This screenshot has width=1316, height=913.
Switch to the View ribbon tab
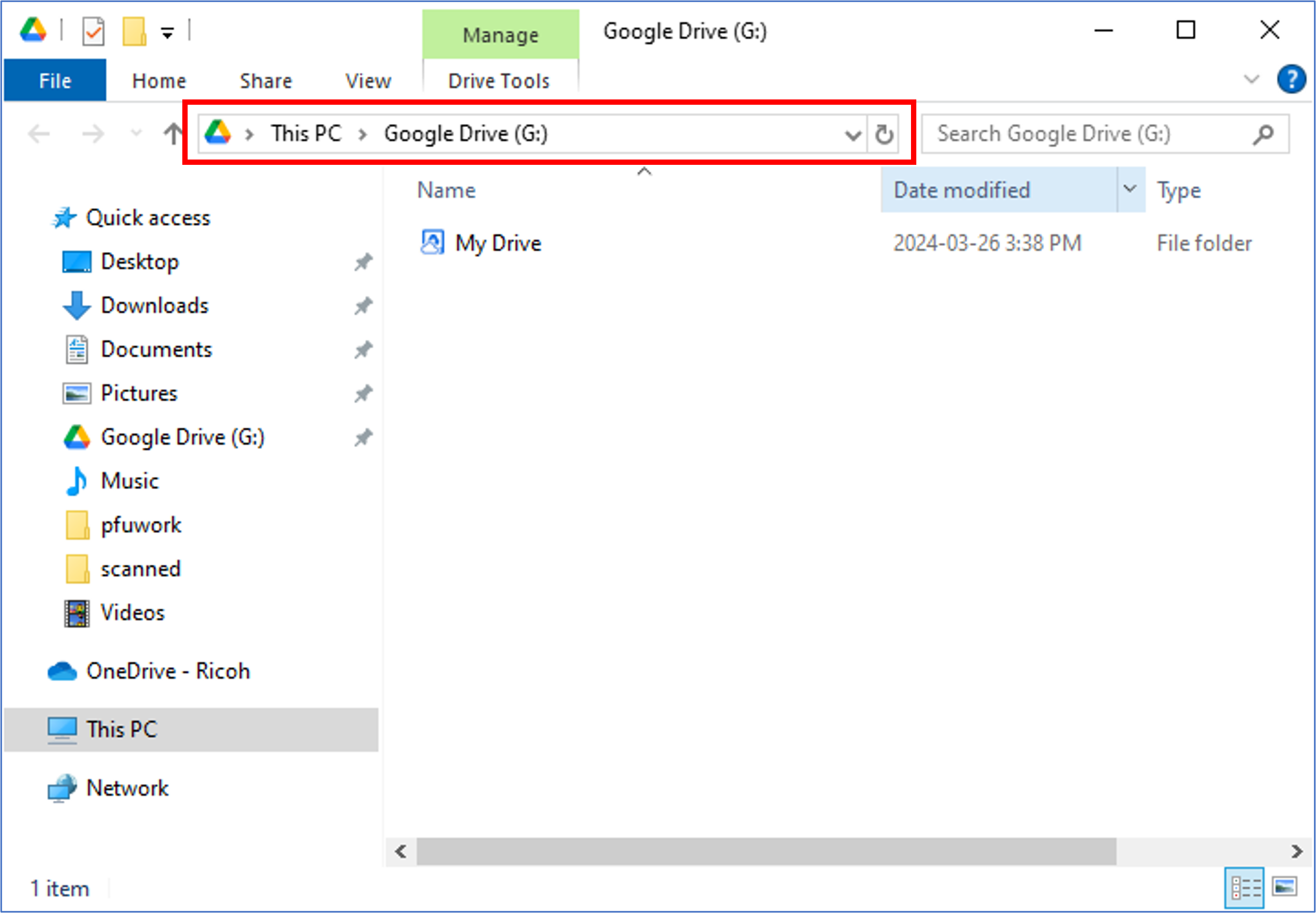point(368,81)
